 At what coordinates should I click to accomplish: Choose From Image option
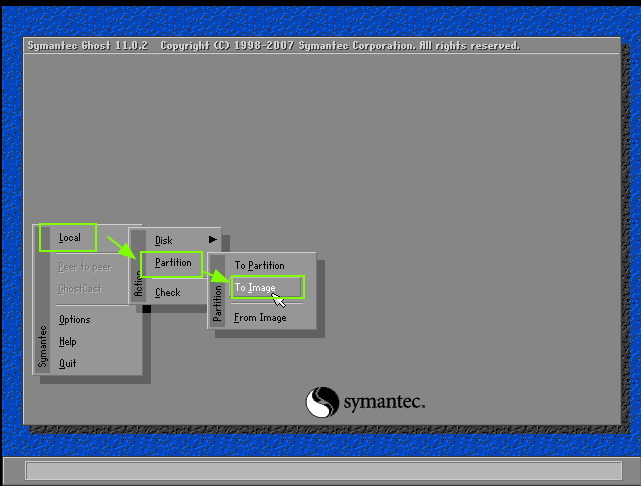(x=260, y=318)
